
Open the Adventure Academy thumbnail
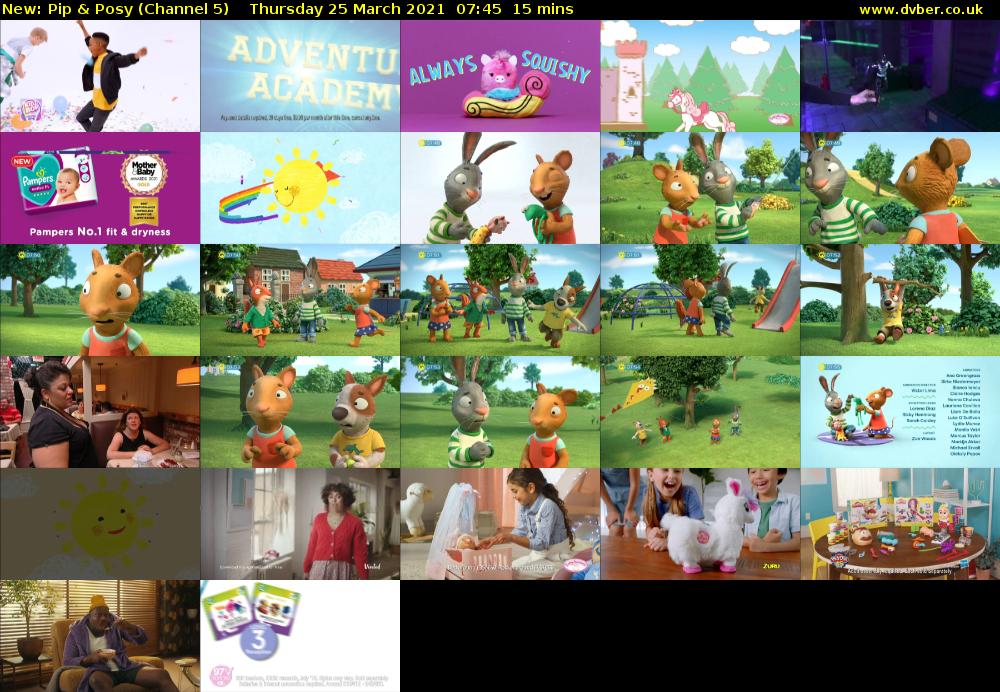300,76
